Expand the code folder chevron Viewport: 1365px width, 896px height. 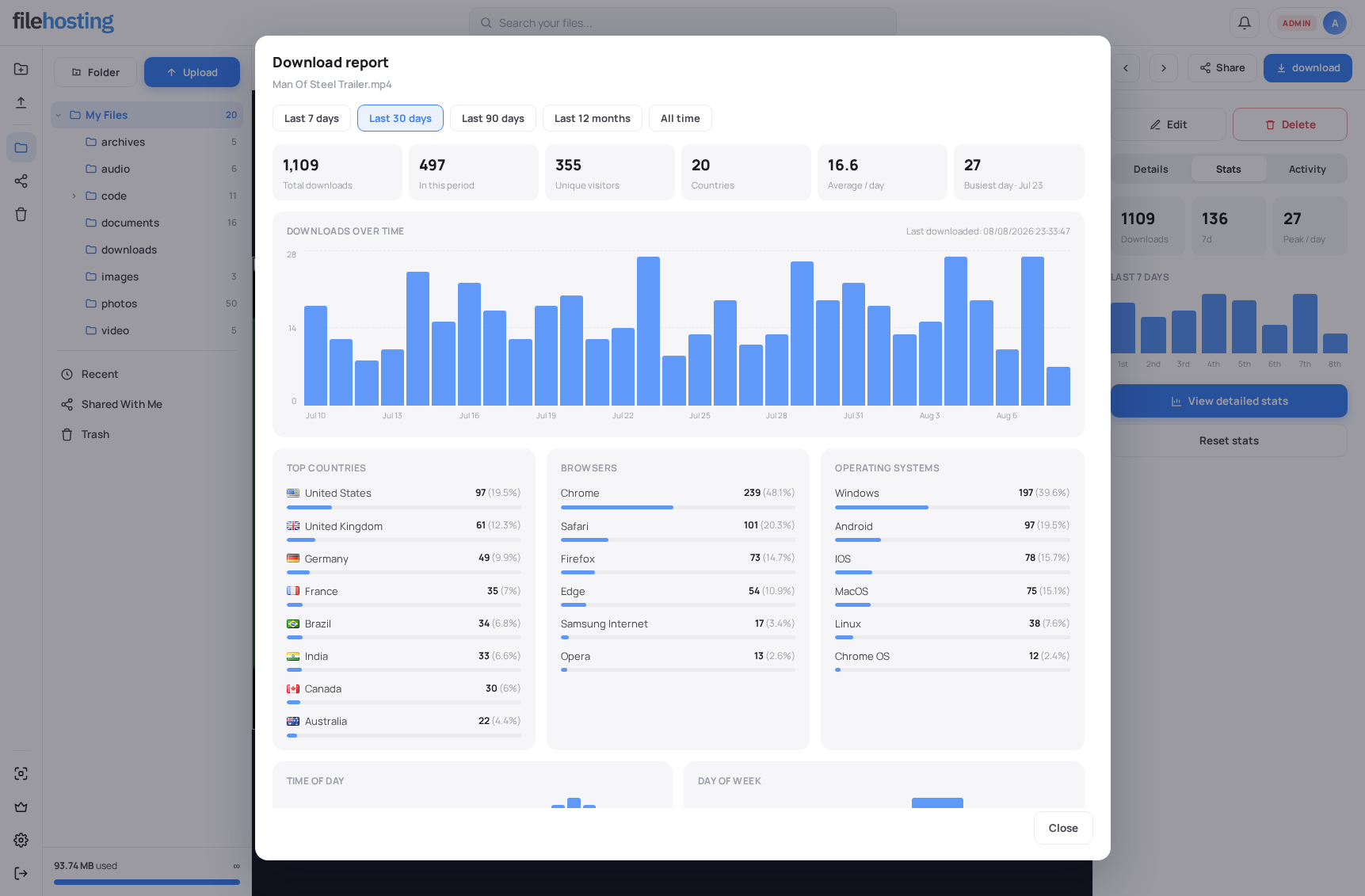coord(74,196)
